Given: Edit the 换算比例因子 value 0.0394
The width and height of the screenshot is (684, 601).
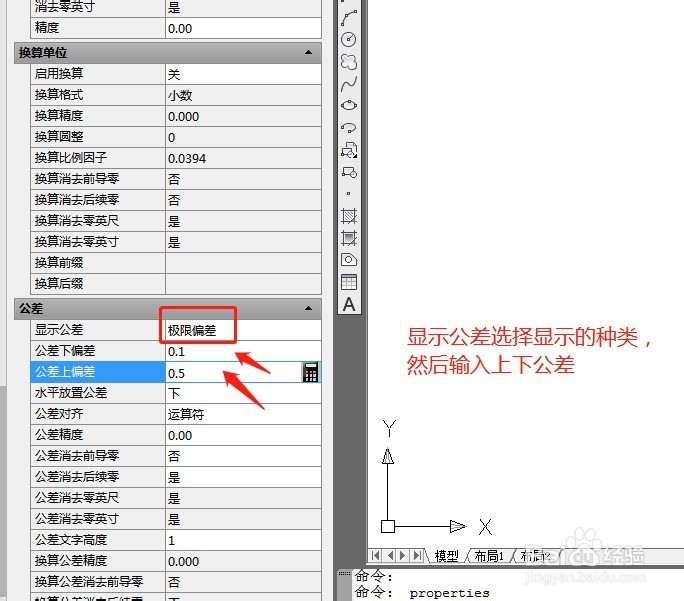Looking at the screenshot, I should click(x=243, y=158).
